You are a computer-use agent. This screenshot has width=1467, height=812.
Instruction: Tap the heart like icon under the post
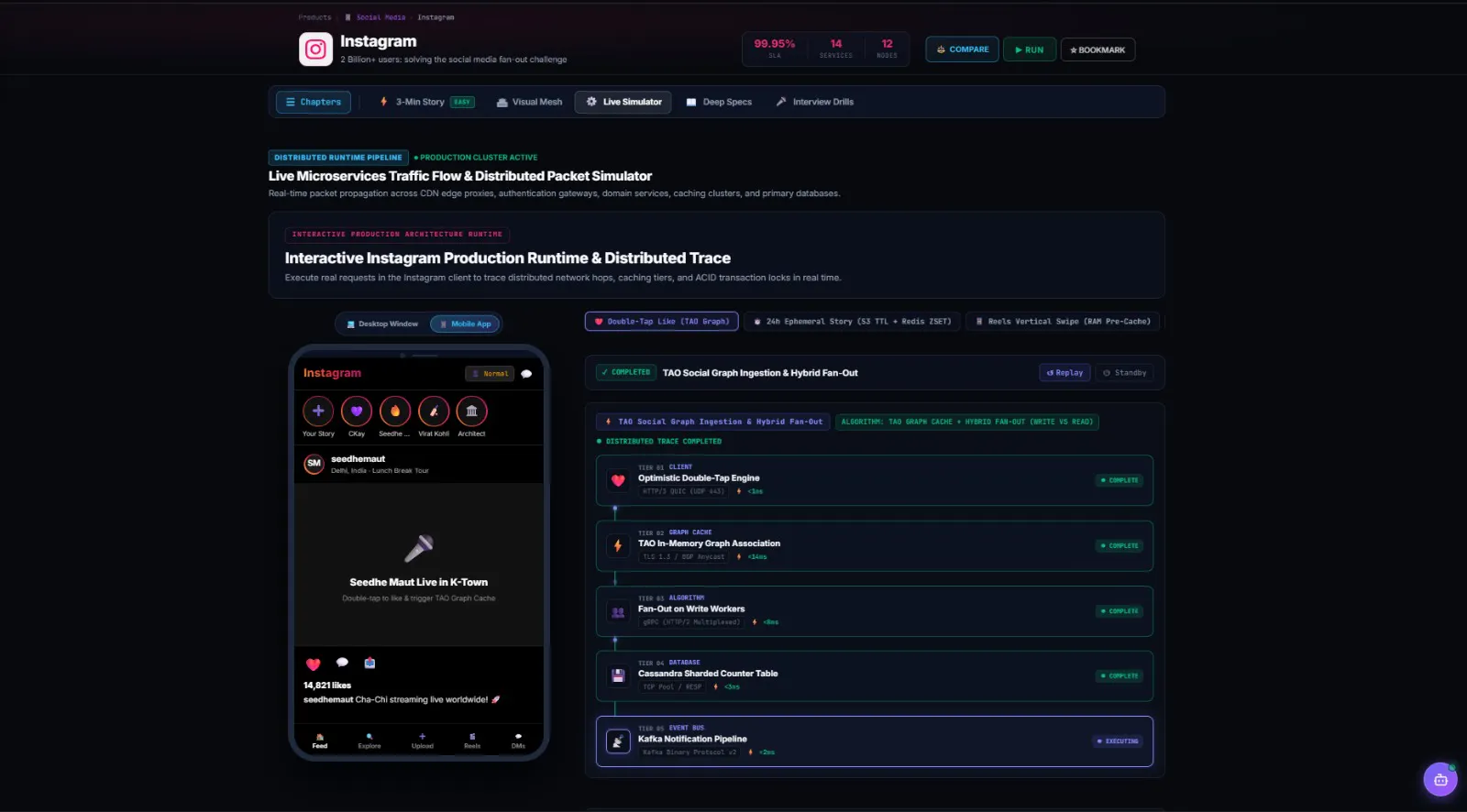tap(314, 664)
